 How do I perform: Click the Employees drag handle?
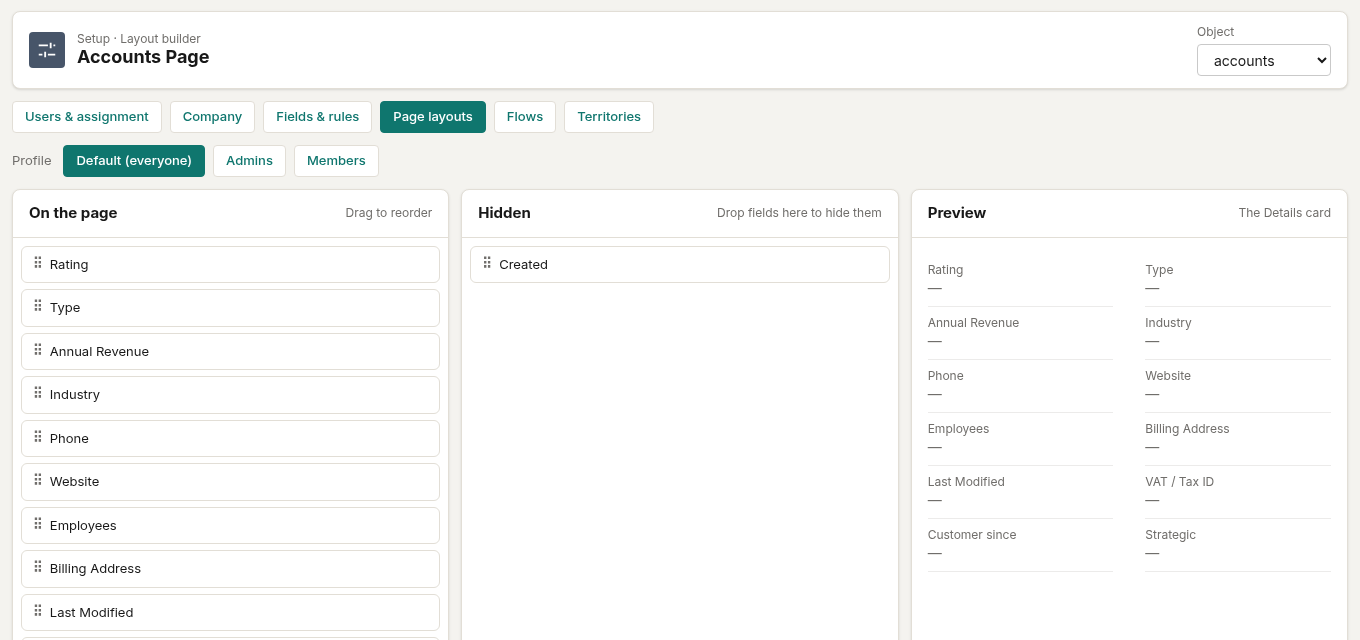tap(38, 525)
